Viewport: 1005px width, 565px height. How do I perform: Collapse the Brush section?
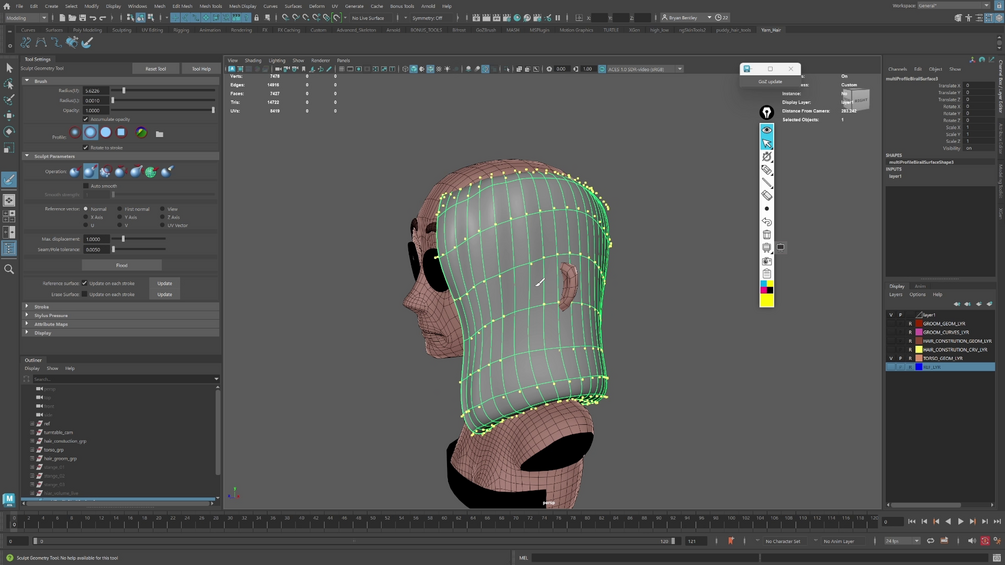point(27,81)
